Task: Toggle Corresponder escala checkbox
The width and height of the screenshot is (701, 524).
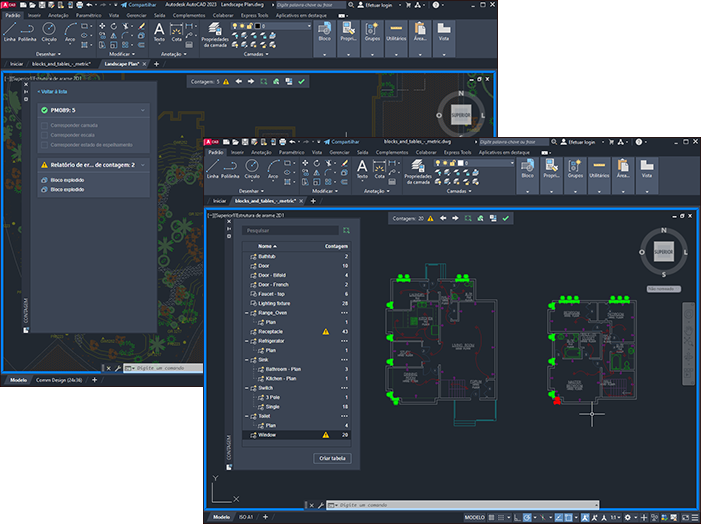Action: [x=44, y=135]
